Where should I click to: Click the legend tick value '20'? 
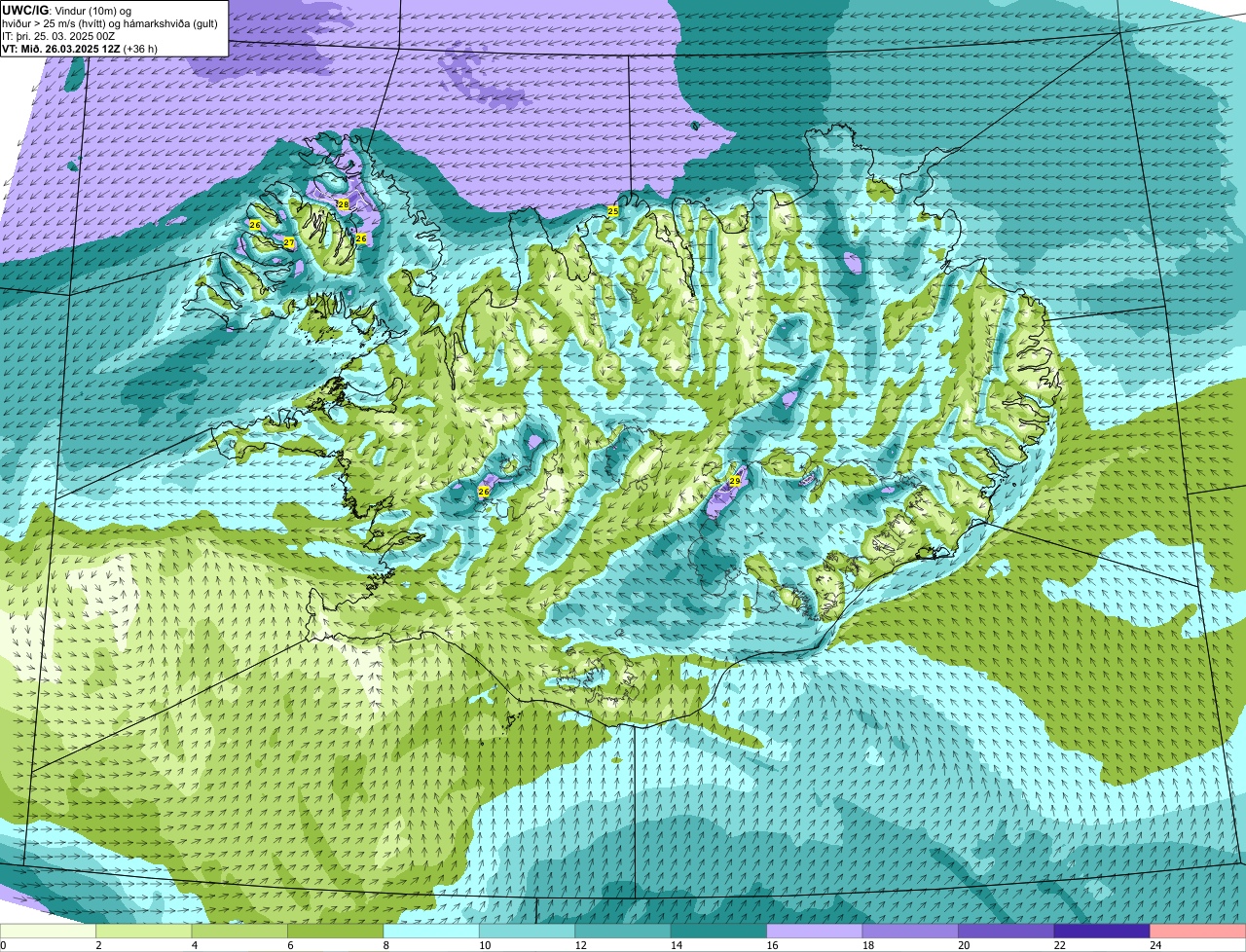point(962,945)
